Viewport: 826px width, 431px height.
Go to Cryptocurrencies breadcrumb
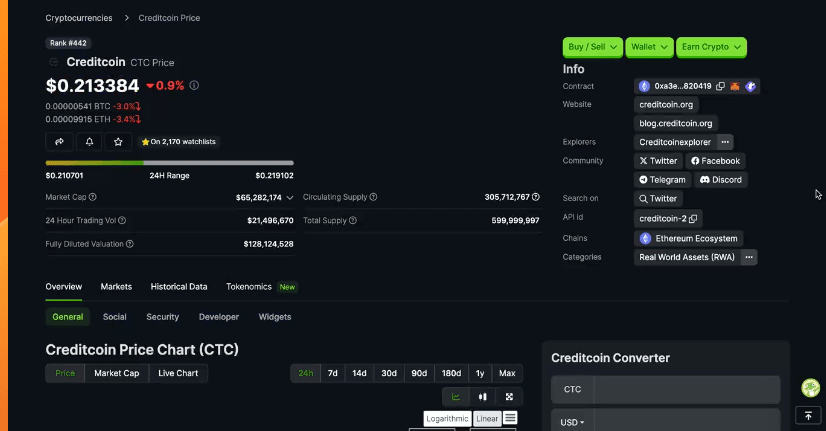(79, 18)
